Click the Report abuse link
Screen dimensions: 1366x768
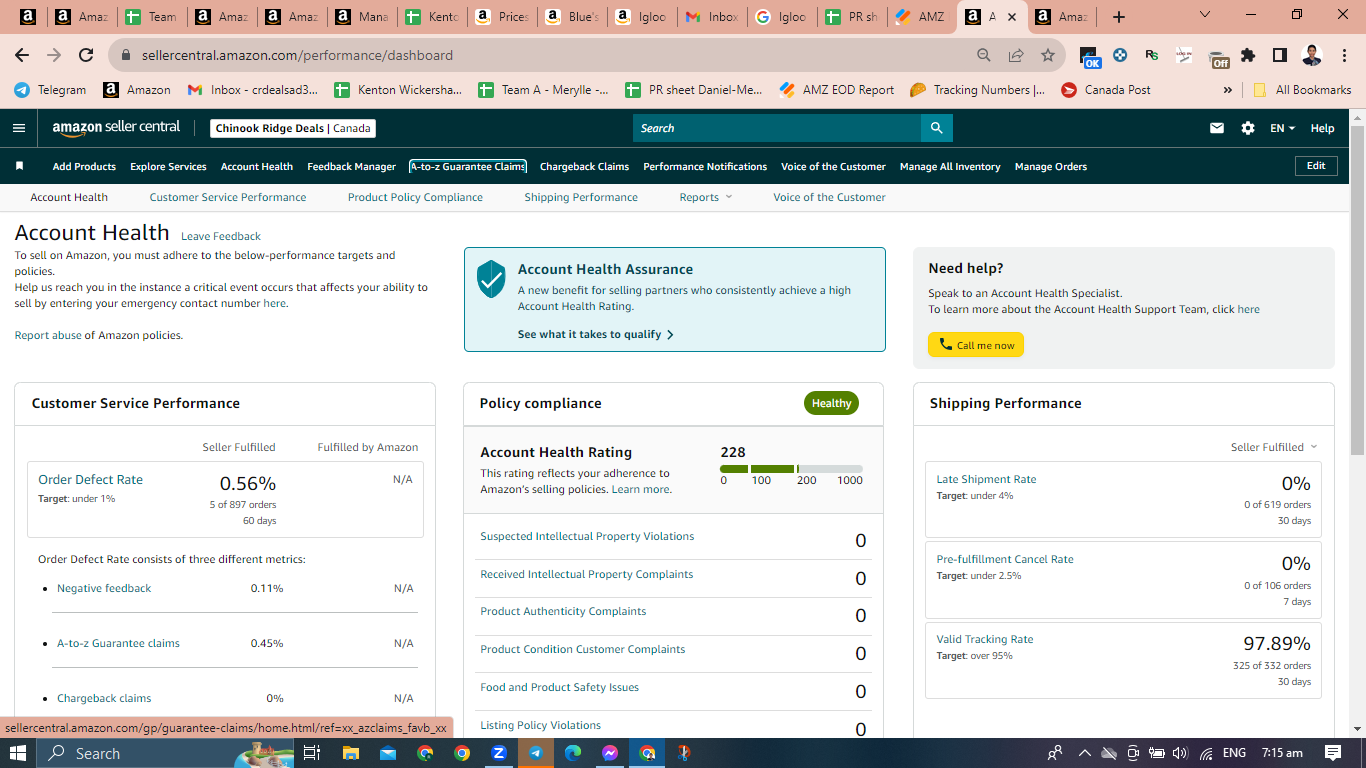[48, 335]
